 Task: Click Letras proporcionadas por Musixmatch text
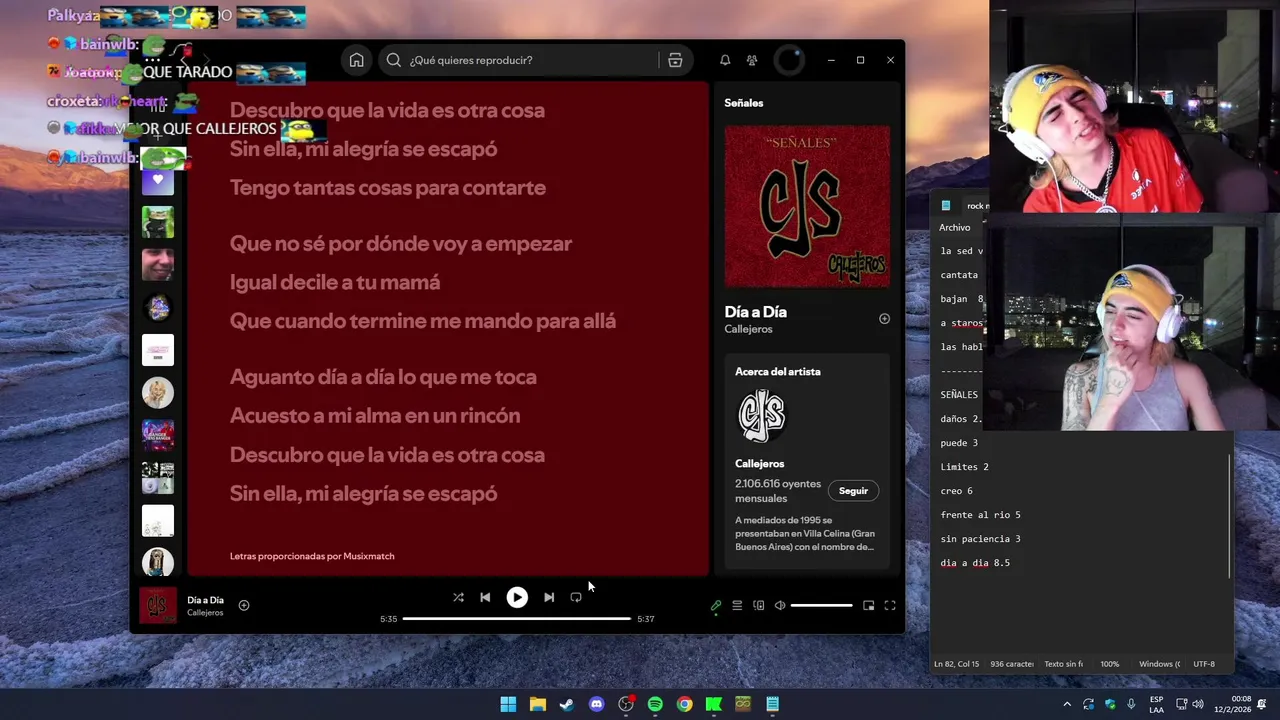click(x=312, y=556)
